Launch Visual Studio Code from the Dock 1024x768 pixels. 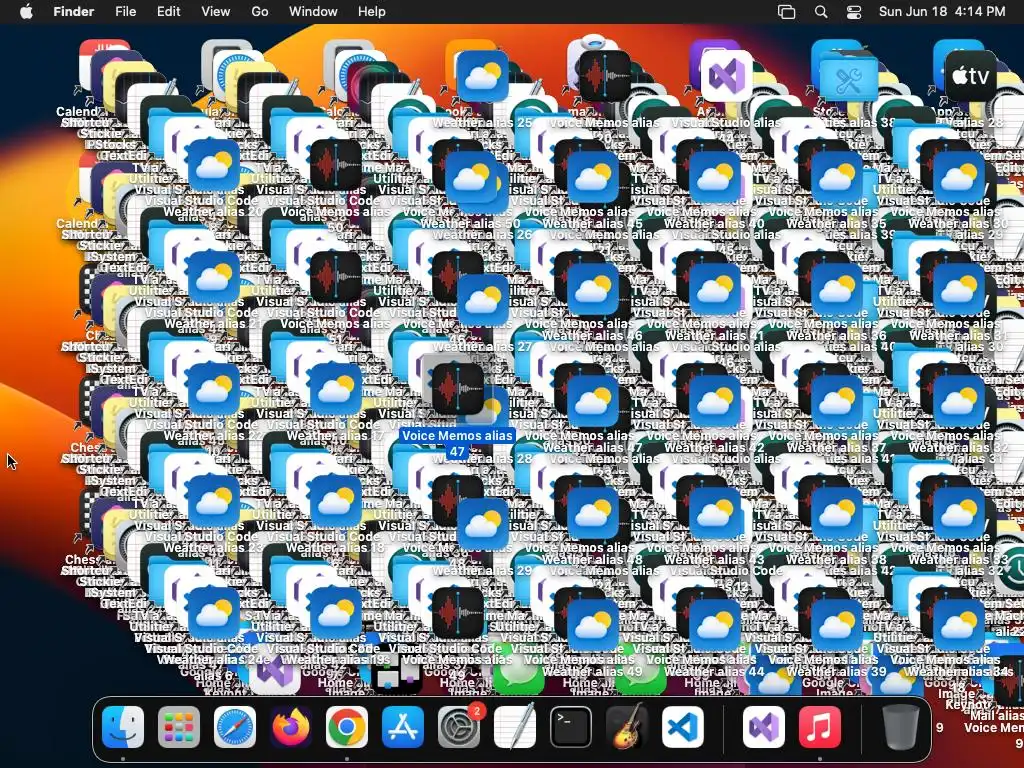tap(683, 727)
